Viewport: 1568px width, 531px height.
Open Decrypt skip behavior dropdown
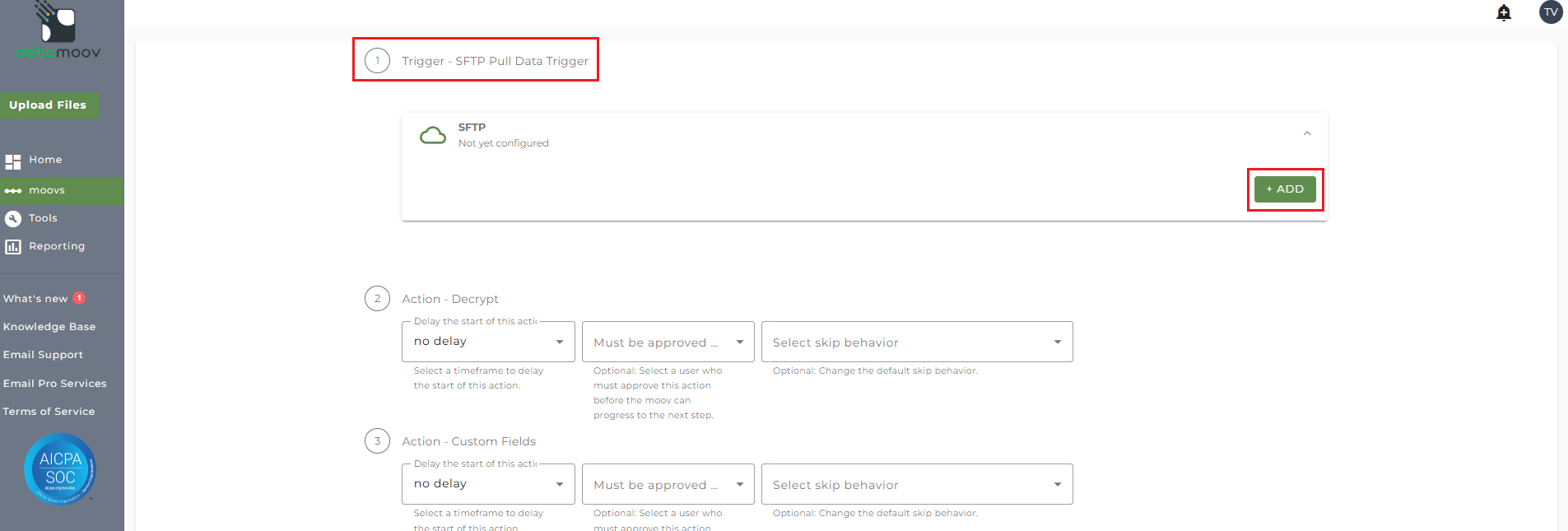coord(917,342)
